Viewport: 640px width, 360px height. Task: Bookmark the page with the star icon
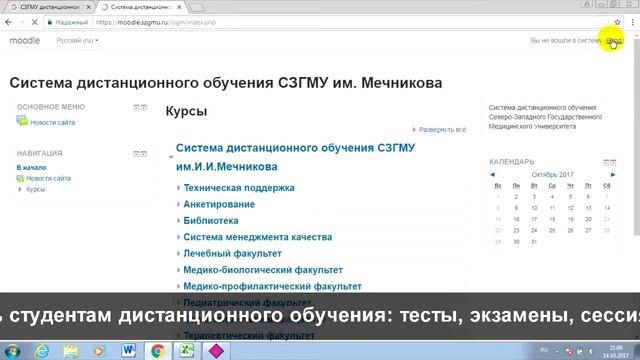tap(618, 22)
